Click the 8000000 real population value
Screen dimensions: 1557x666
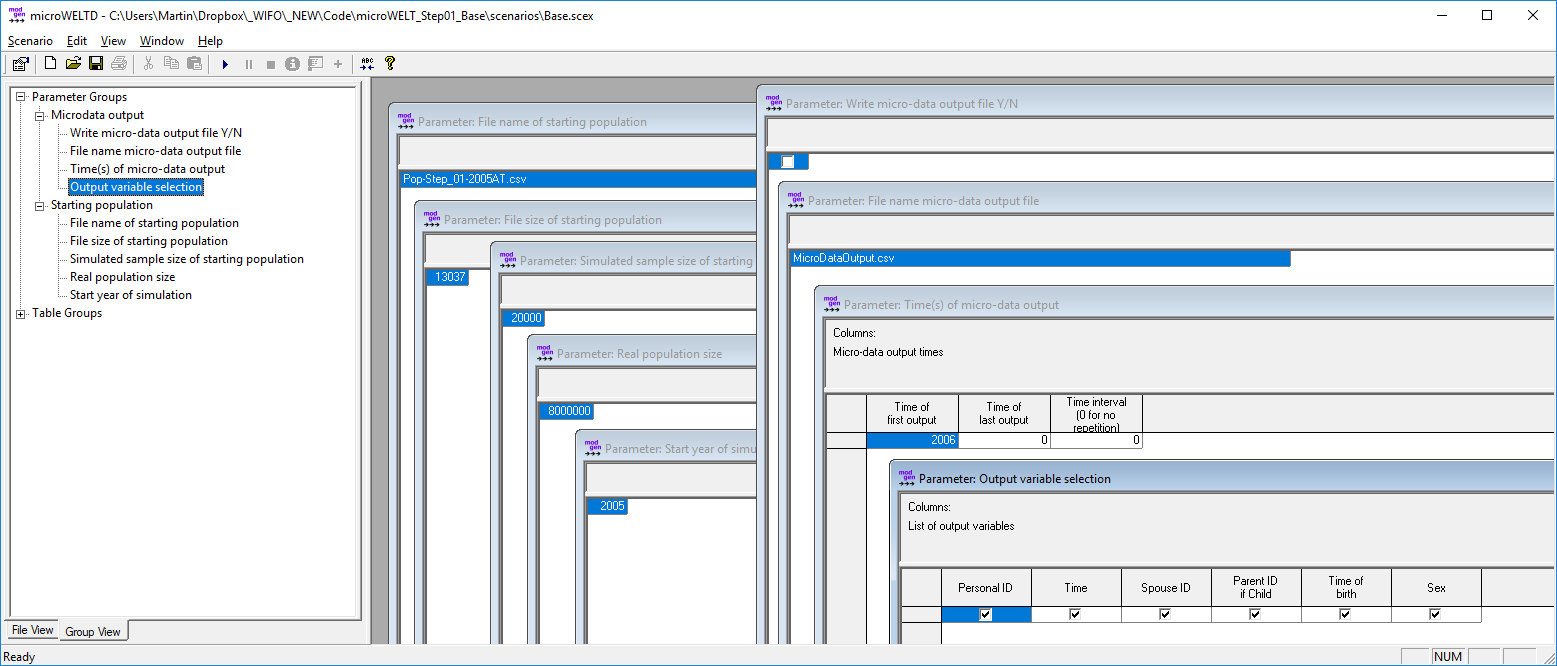pos(566,411)
